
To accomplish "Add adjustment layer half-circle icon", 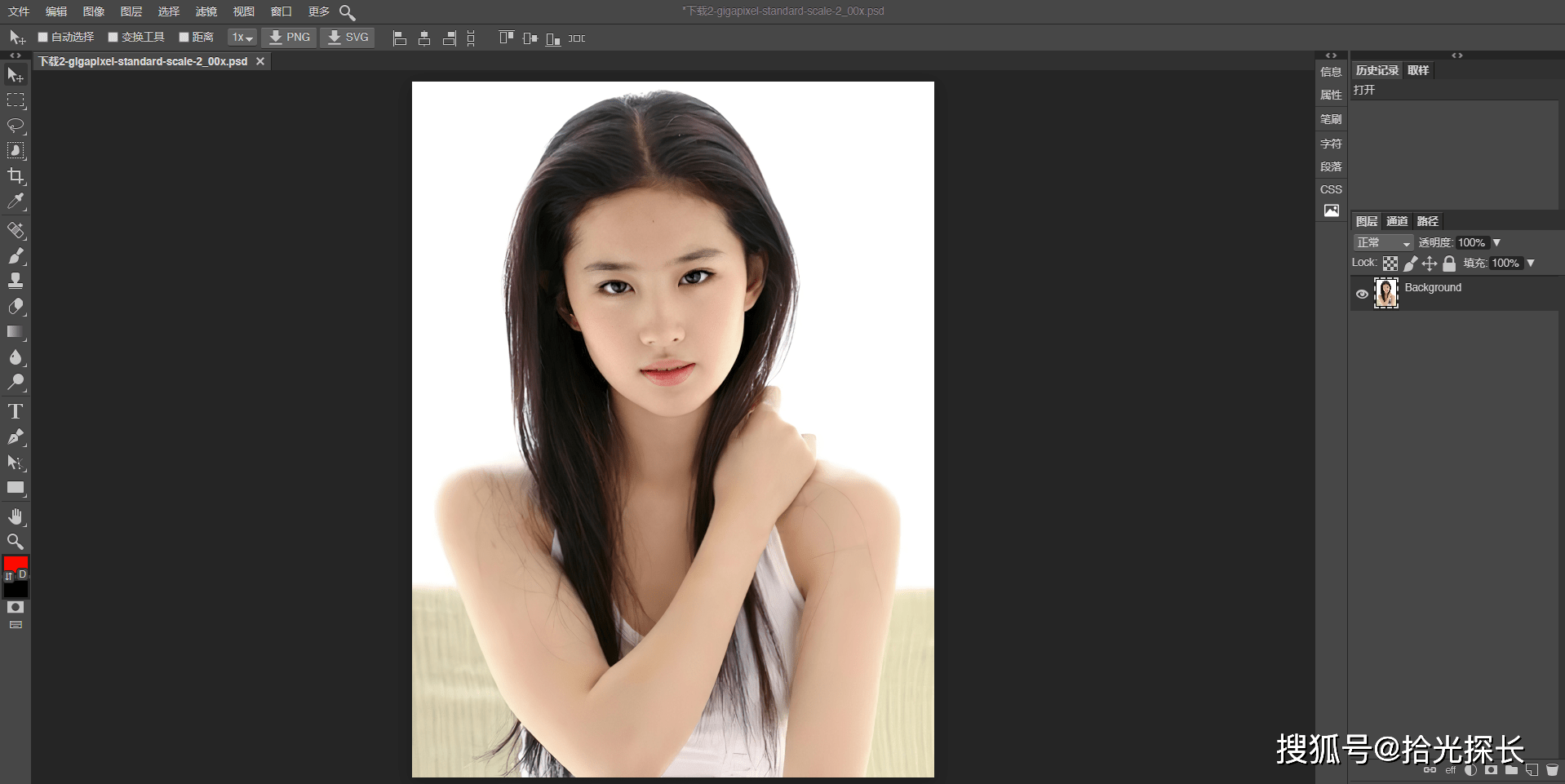I will pos(1470,770).
